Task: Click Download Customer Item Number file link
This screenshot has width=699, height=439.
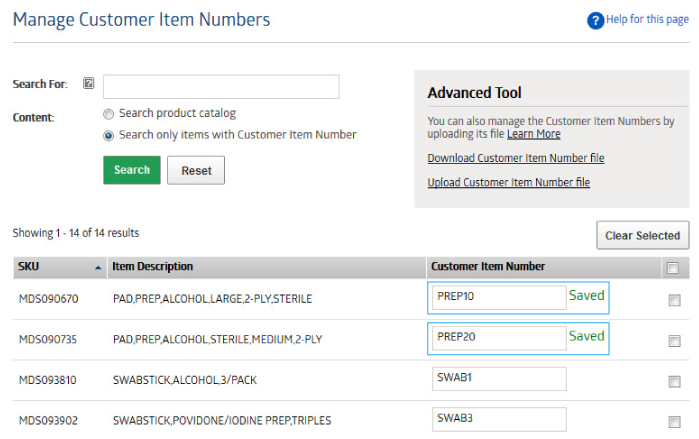Action: pyautogui.click(x=516, y=158)
